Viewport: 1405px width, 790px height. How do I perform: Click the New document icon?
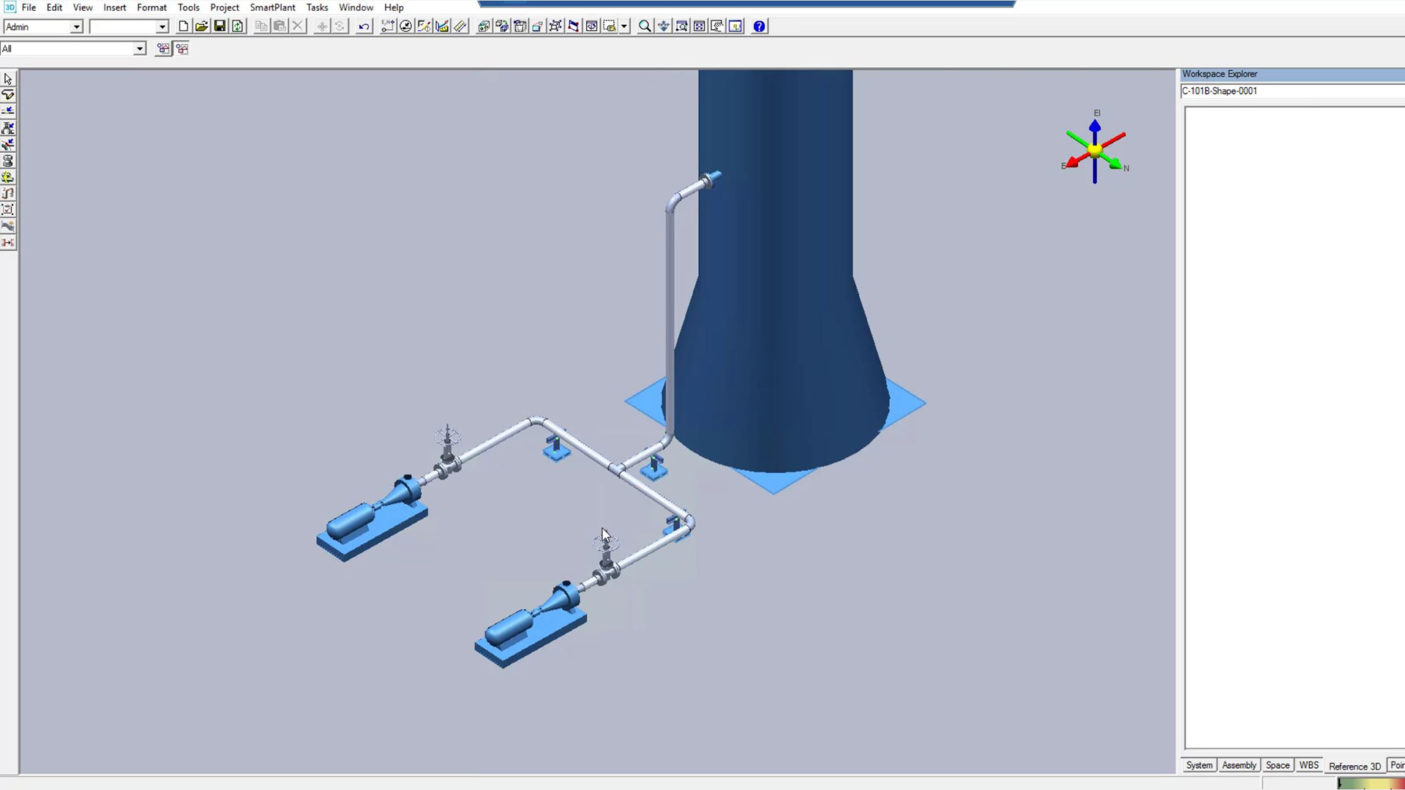click(x=183, y=27)
